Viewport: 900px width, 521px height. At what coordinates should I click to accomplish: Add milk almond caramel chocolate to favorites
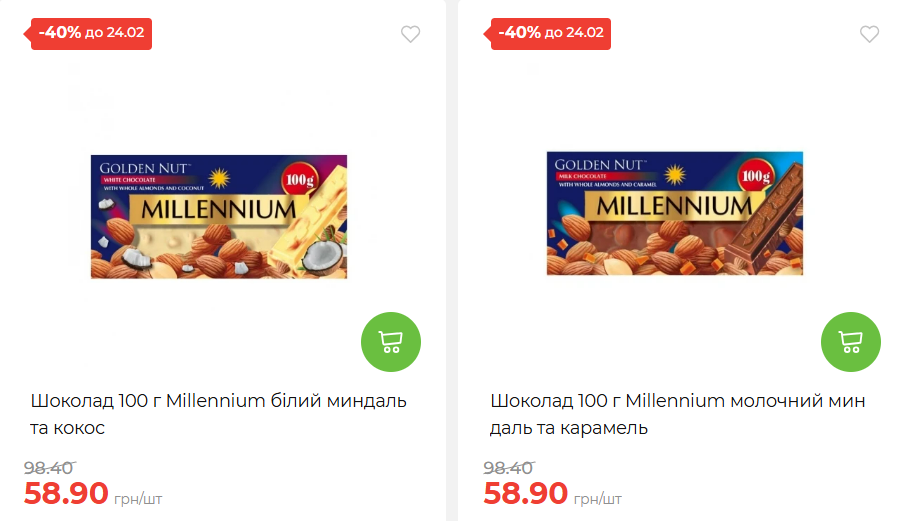(x=869, y=34)
